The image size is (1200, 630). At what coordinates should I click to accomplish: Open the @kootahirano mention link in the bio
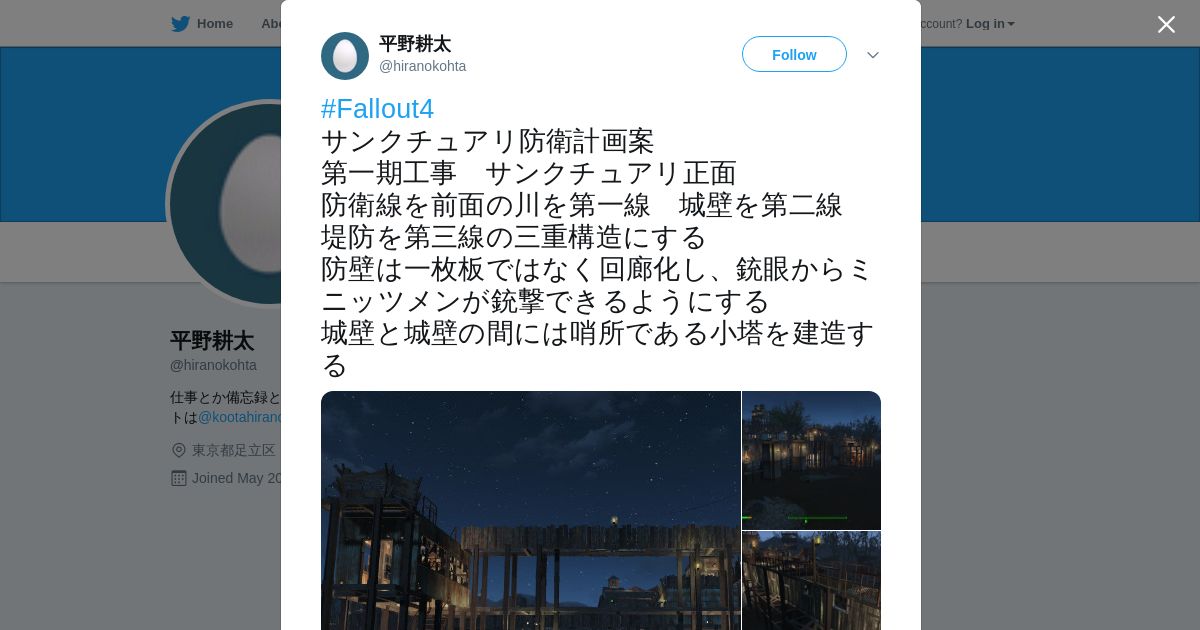pos(239,417)
